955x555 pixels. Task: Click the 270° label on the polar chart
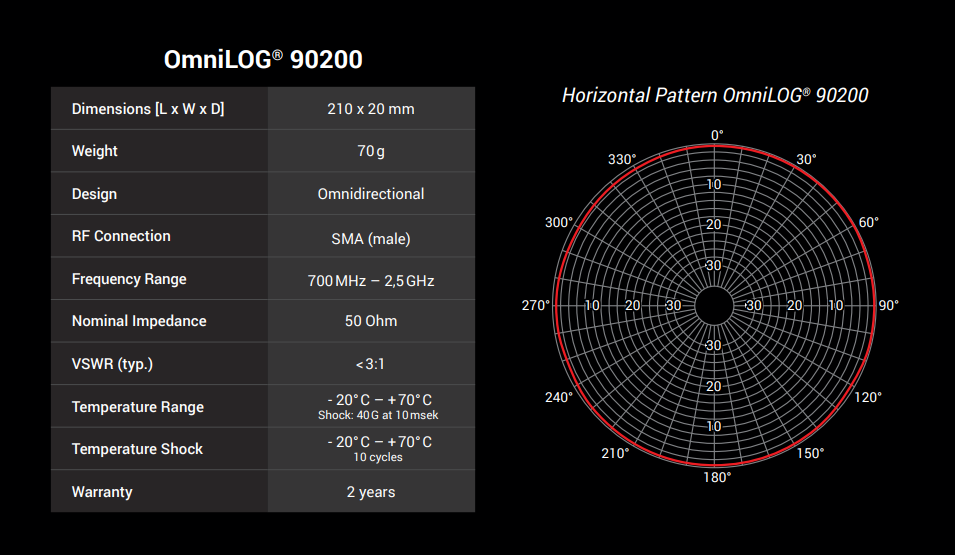pos(536,305)
